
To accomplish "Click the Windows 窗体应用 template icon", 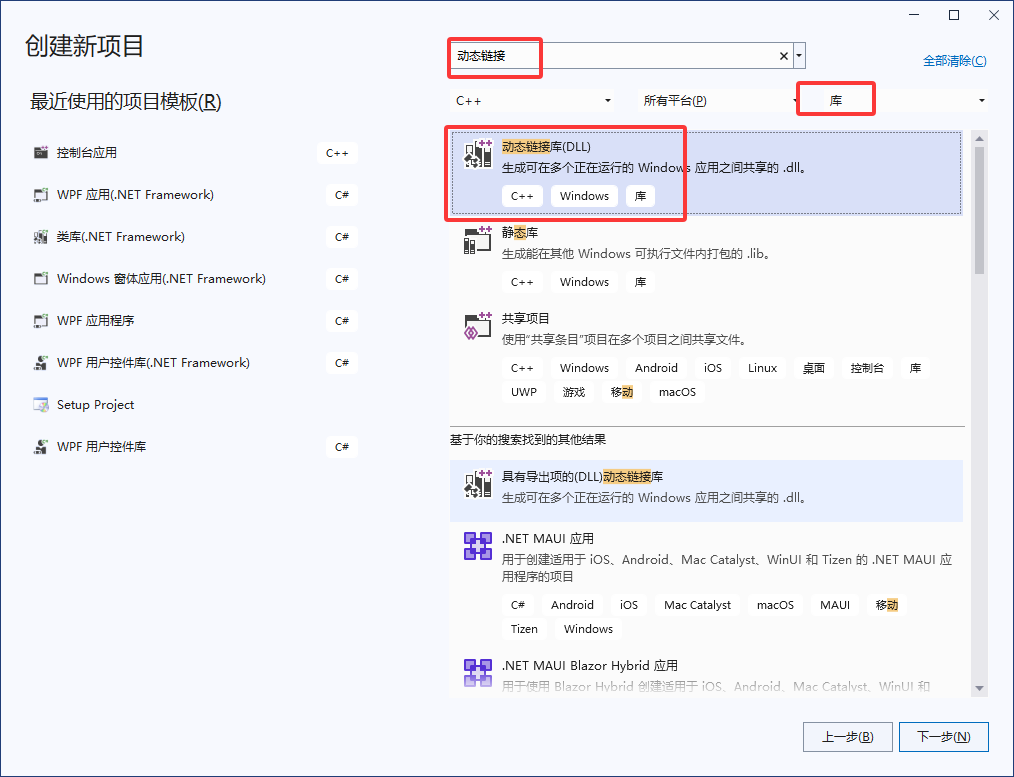I will pyautogui.click(x=41, y=279).
